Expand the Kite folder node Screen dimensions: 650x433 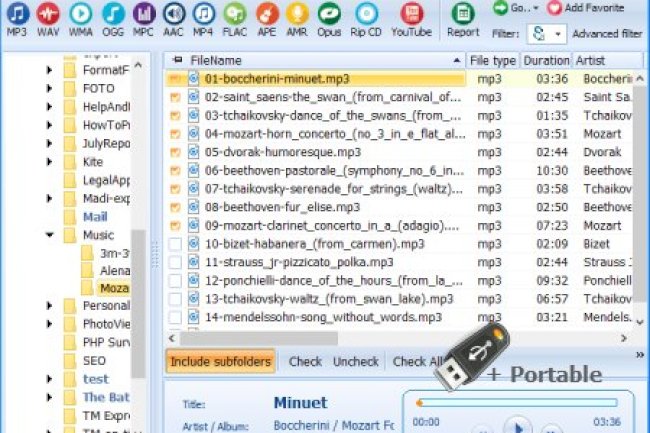[x=49, y=162]
